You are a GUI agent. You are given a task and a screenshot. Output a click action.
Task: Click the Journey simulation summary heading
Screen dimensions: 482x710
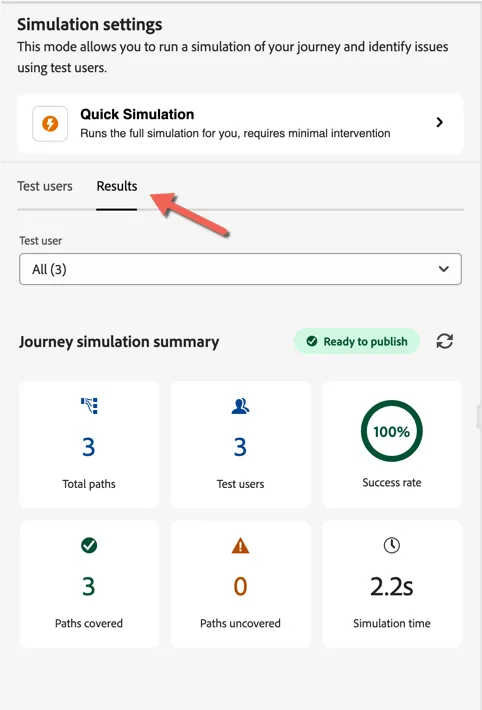pos(119,341)
